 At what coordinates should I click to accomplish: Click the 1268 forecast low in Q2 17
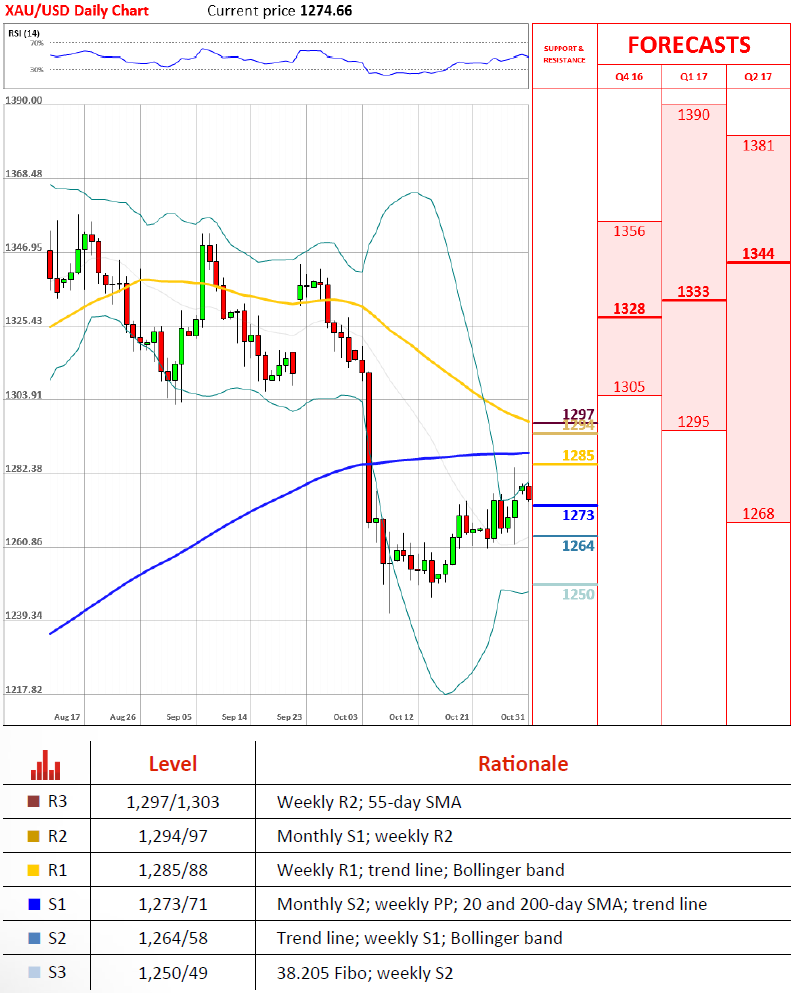[758, 514]
